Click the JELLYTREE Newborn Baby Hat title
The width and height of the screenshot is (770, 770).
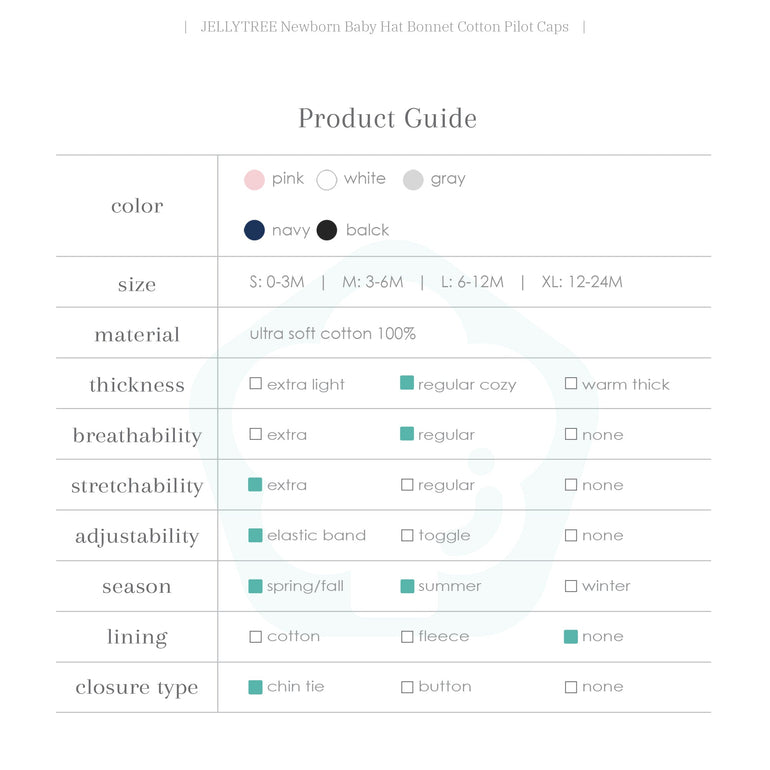385,27
